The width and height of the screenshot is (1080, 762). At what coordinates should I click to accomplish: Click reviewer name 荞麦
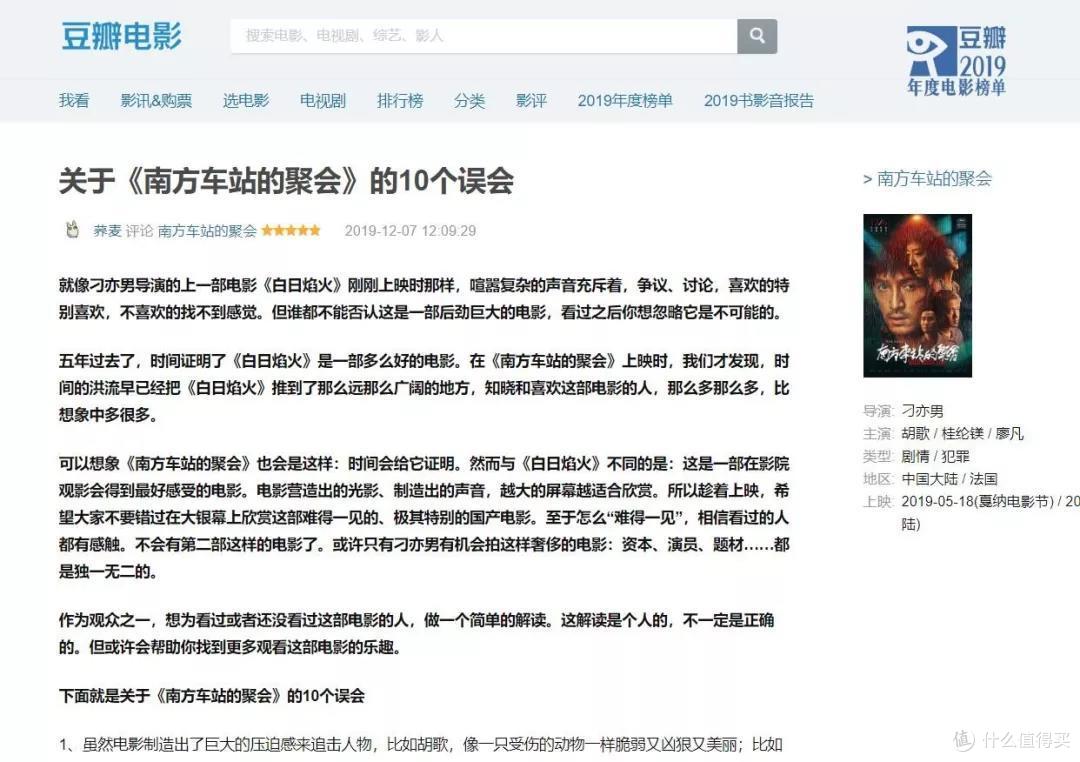(x=107, y=231)
